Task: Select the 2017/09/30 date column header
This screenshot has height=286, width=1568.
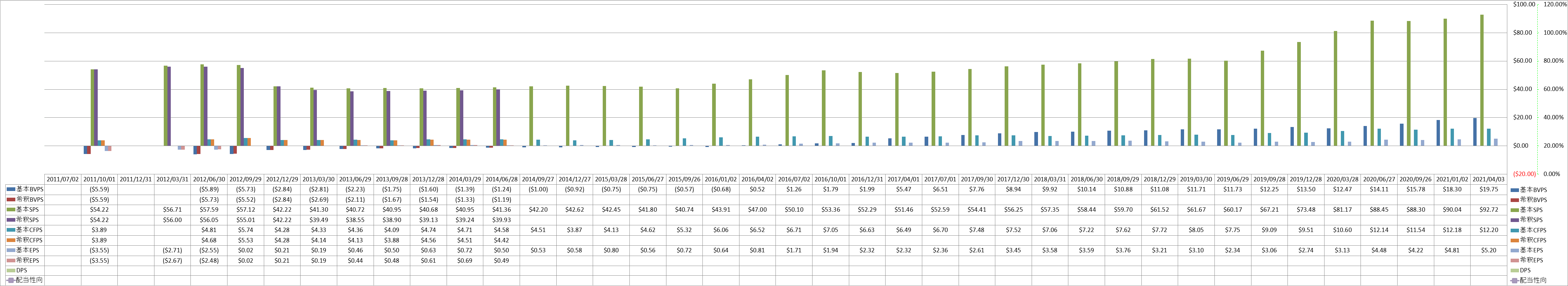Action: 977,180
